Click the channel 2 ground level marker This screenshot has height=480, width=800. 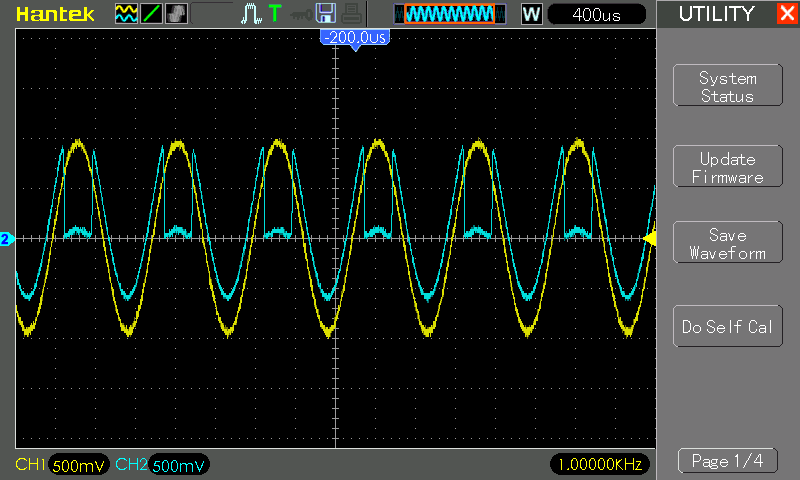tap(7, 239)
